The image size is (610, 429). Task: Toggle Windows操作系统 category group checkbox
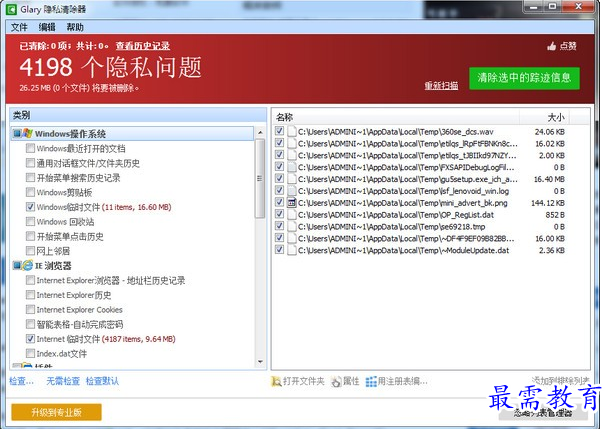pyautogui.click(x=17, y=133)
